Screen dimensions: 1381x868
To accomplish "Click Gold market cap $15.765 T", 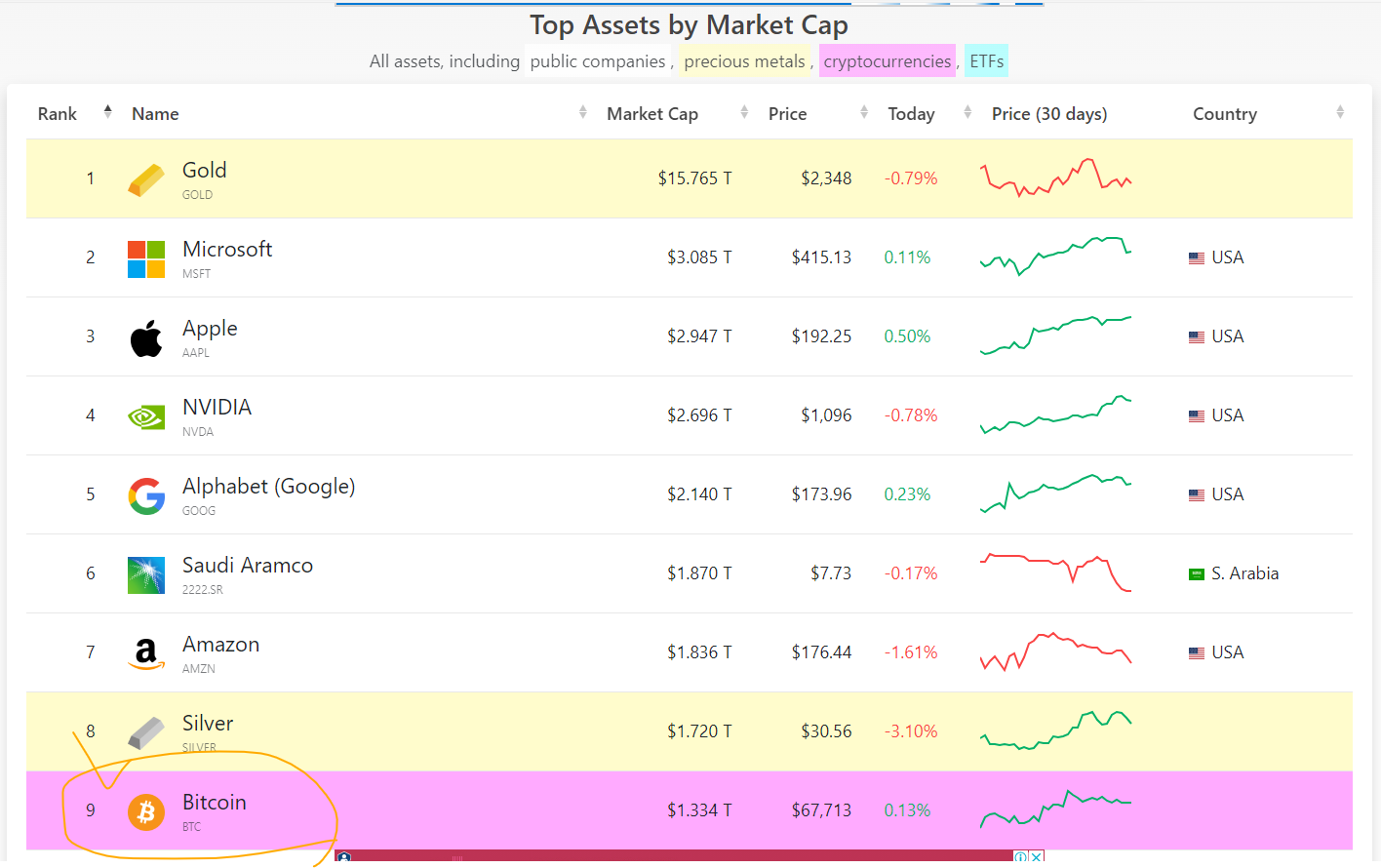I will click(x=694, y=178).
